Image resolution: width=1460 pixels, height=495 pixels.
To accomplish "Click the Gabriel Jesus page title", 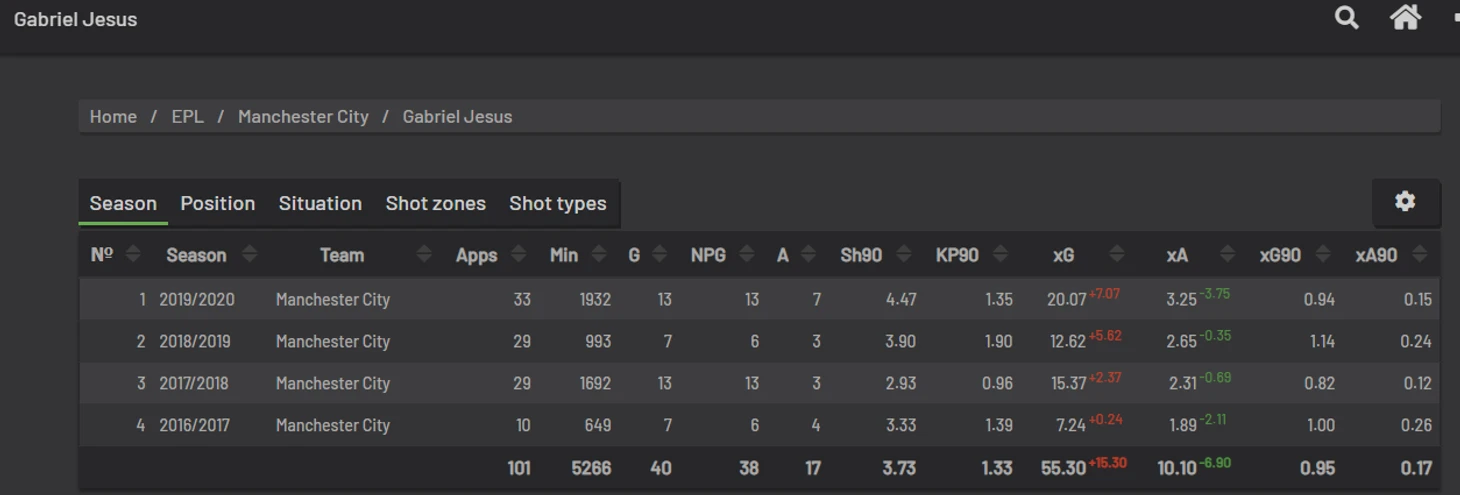I will [x=76, y=19].
